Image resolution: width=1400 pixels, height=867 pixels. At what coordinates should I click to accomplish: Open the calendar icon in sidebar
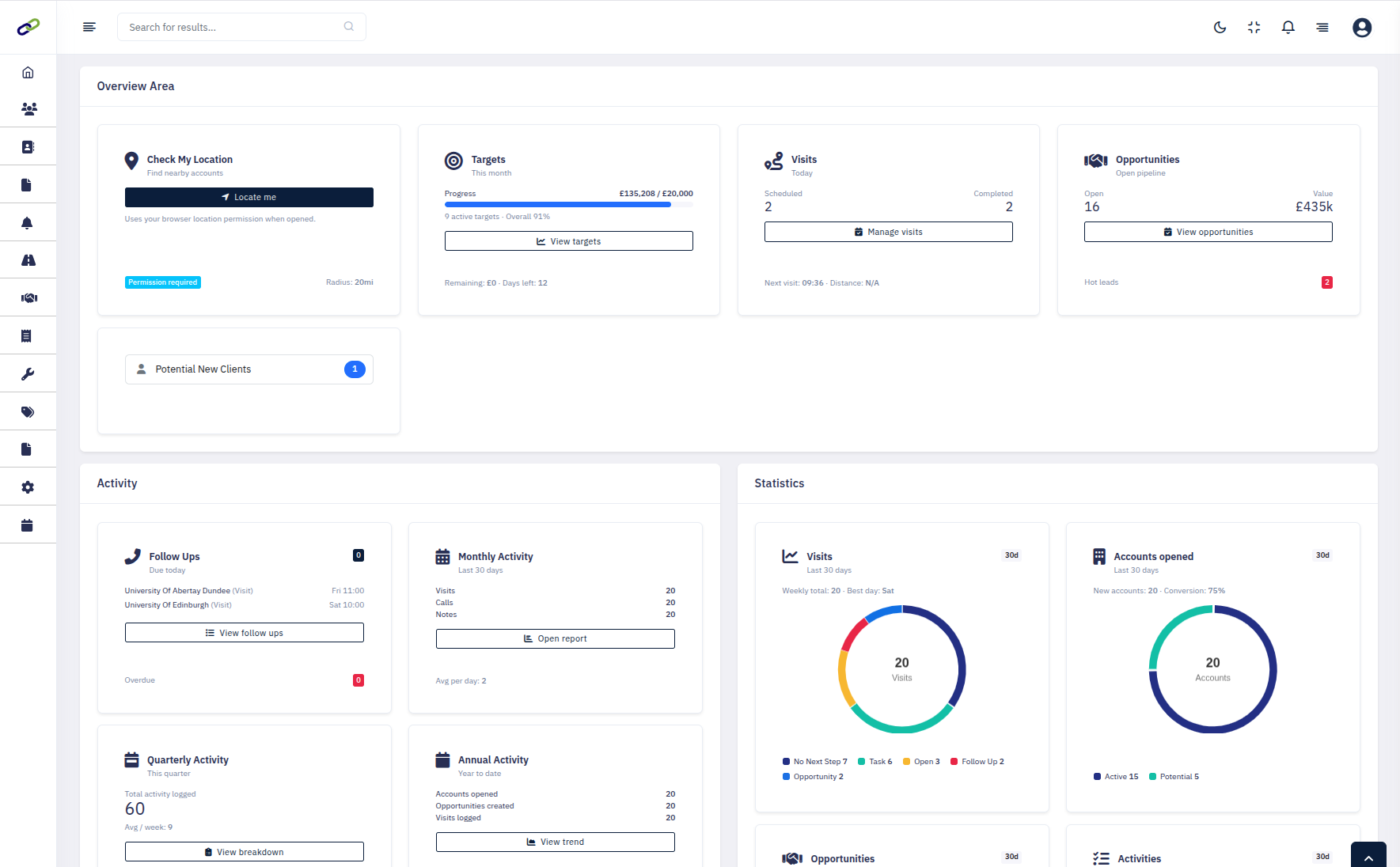click(27, 525)
